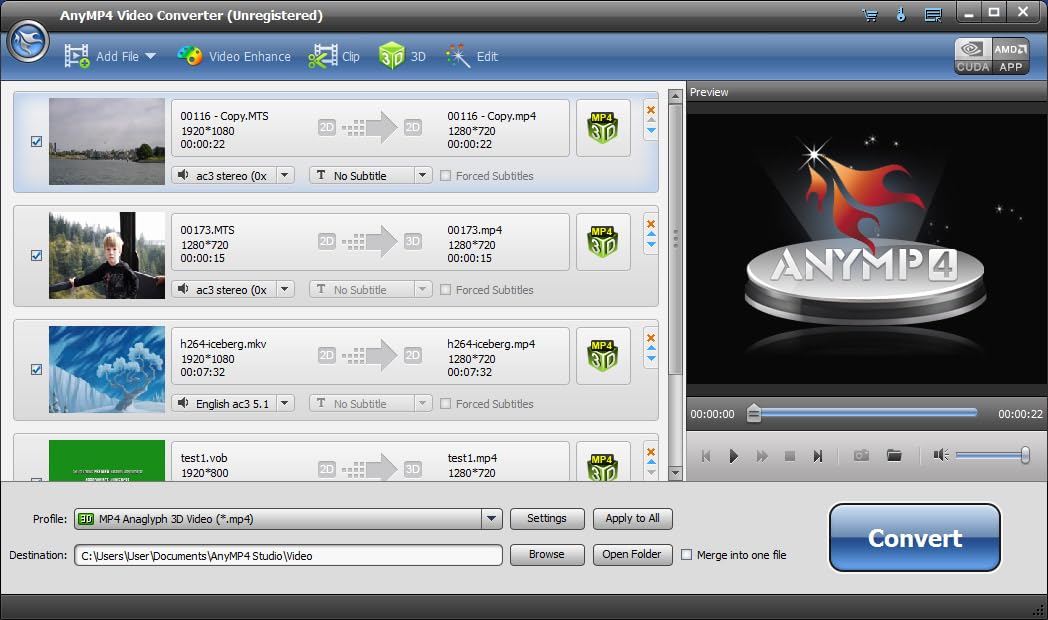Image resolution: width=1048 pixels, height=620 pixels.
Task: Toggle Forced Subtitles for 00116 - Copy.MTS
Action: [446, 176]
